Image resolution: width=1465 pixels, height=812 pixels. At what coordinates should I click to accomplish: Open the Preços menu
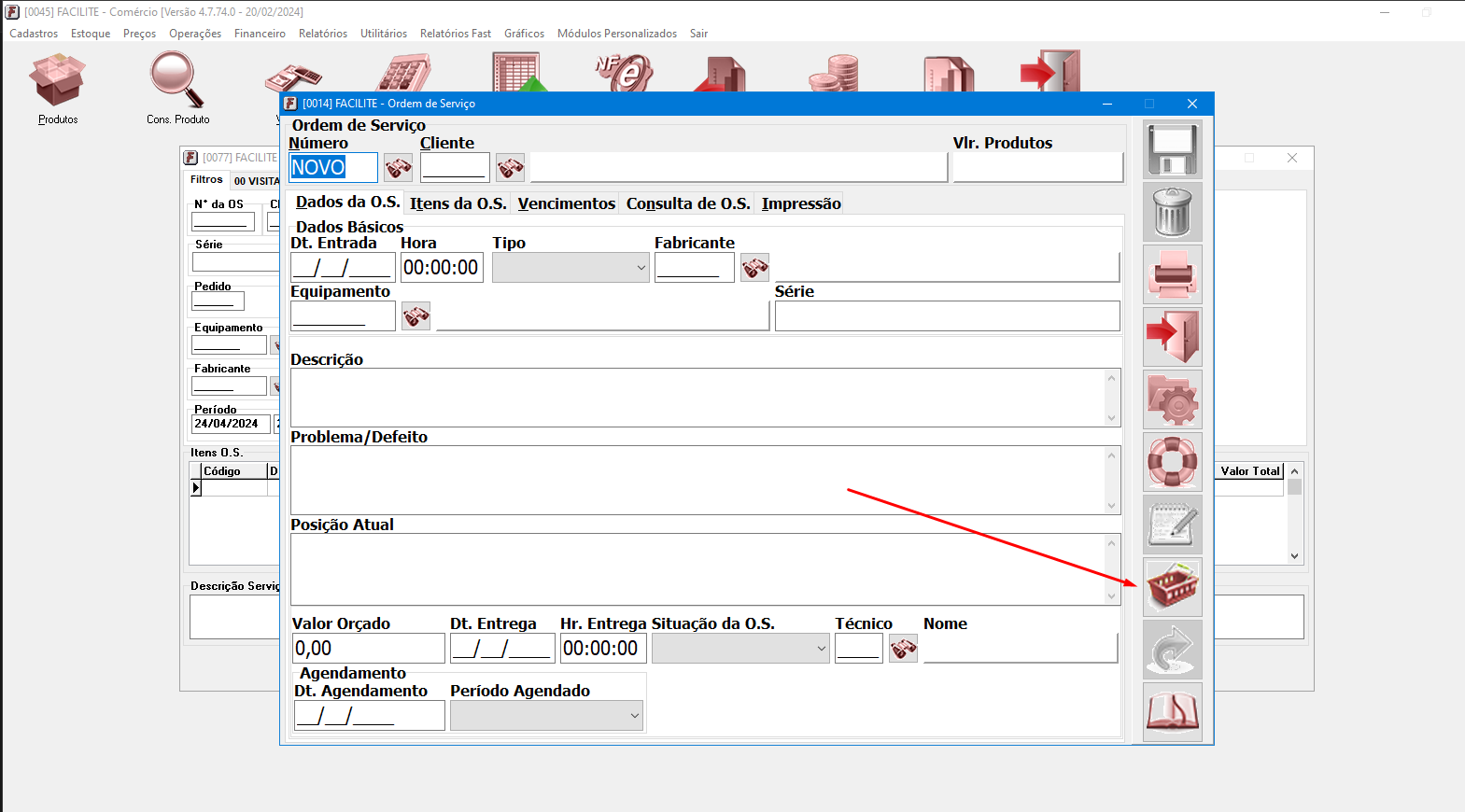tap(139, 34)
